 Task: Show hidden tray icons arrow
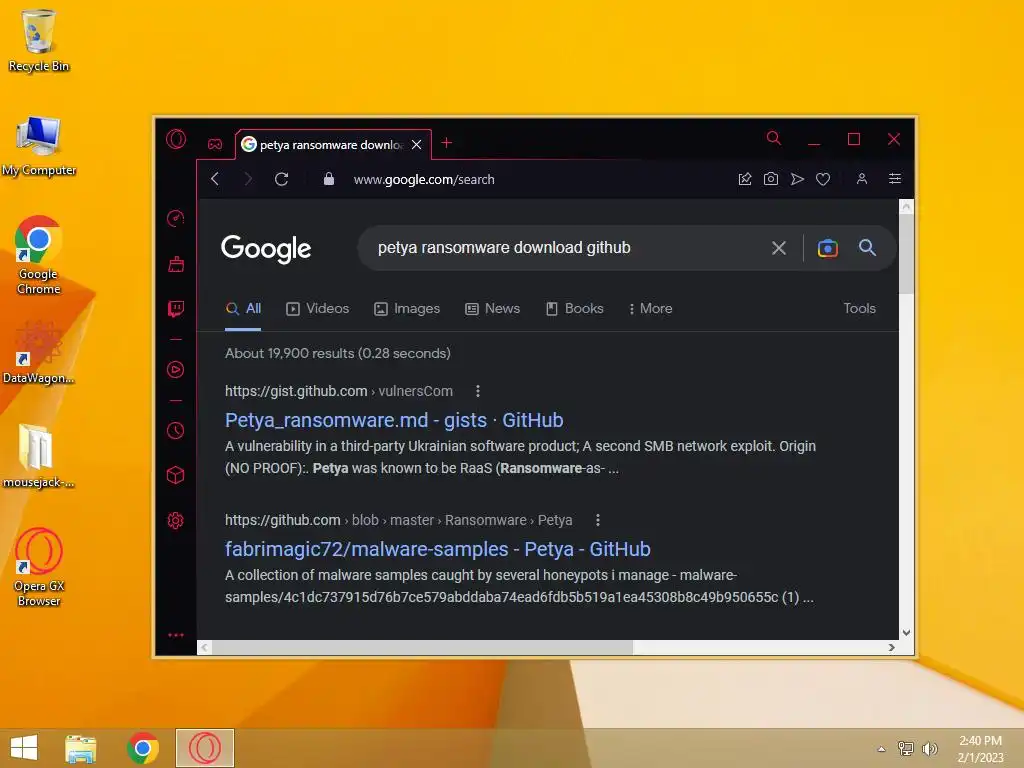point(881,749)
